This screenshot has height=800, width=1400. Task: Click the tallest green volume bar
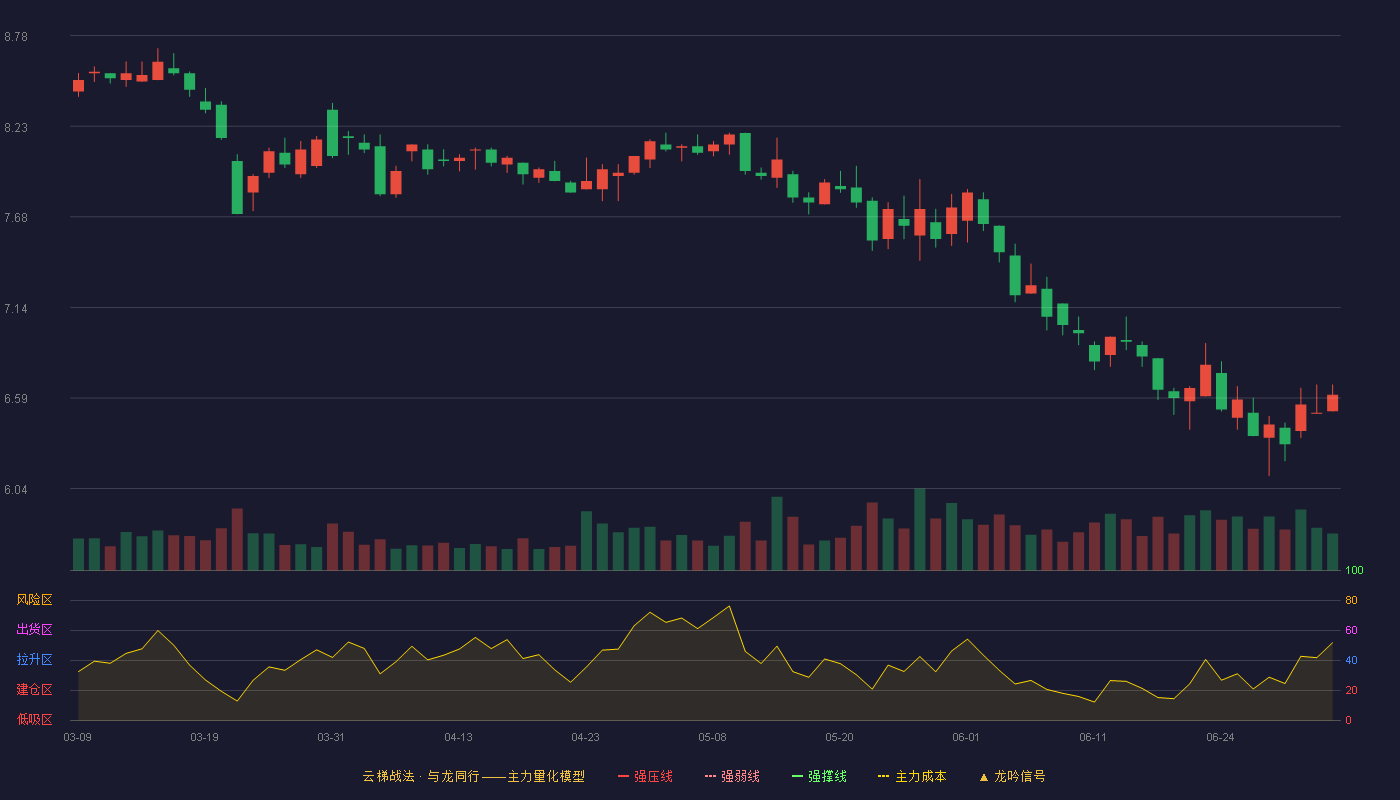[x=919, y=529]
